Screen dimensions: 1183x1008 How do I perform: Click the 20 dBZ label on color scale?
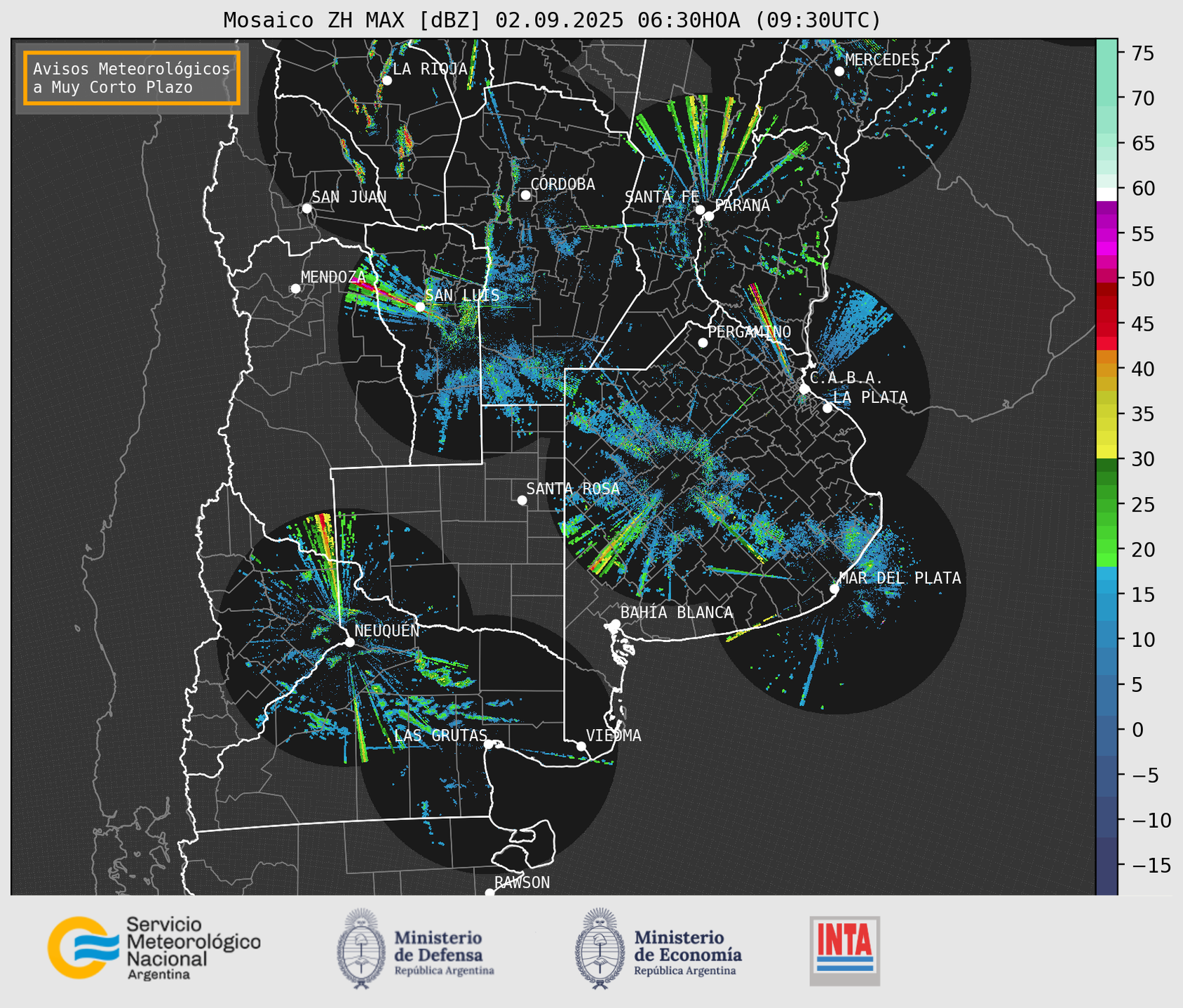click(1142, 550)
